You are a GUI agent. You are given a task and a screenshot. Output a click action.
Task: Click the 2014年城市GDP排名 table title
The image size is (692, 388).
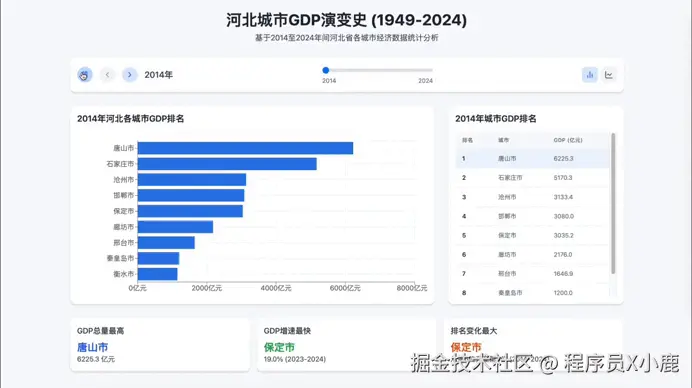(496, 118)
